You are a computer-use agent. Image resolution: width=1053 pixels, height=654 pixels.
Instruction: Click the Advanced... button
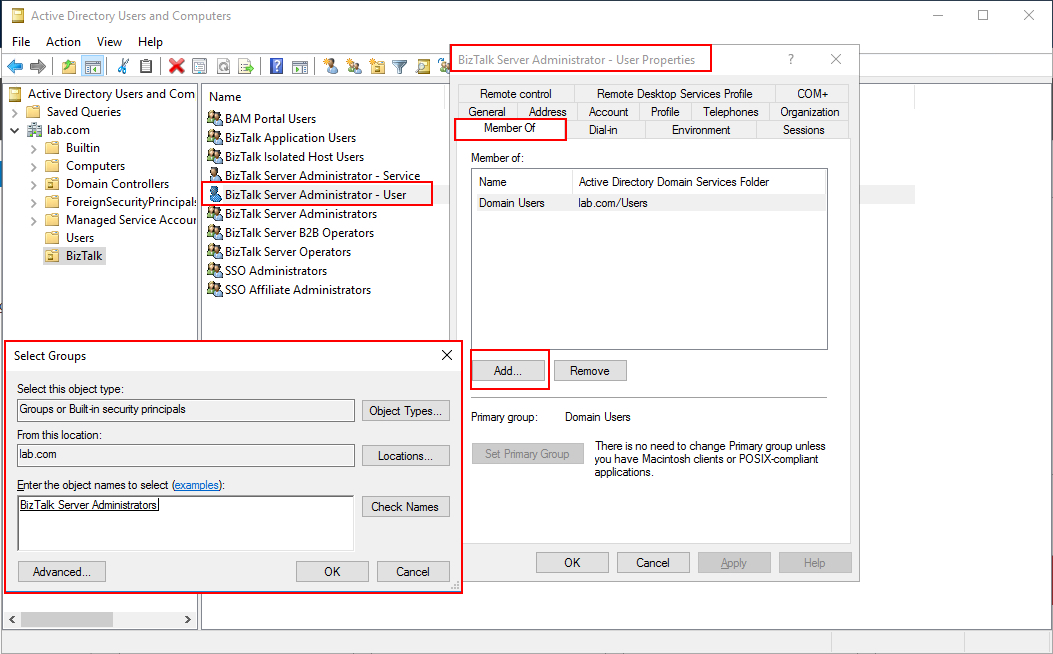click(x=62, y=572)
